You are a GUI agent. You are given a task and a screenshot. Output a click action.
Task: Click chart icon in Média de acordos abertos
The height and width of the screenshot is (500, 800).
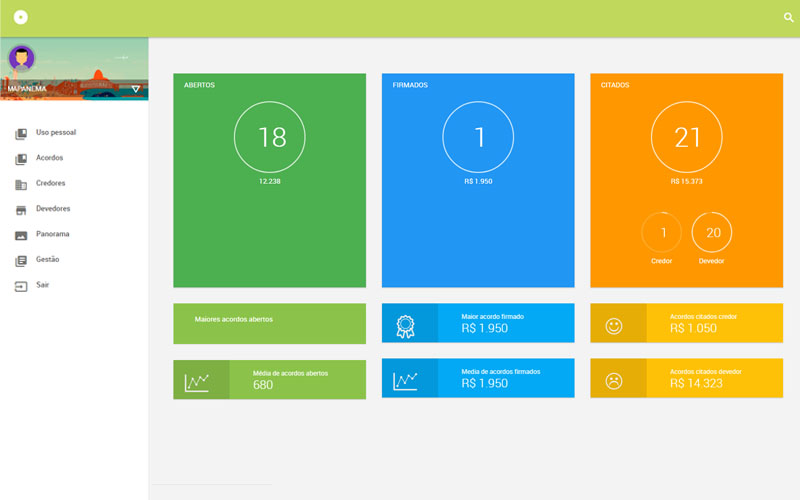tap(197, 380)
